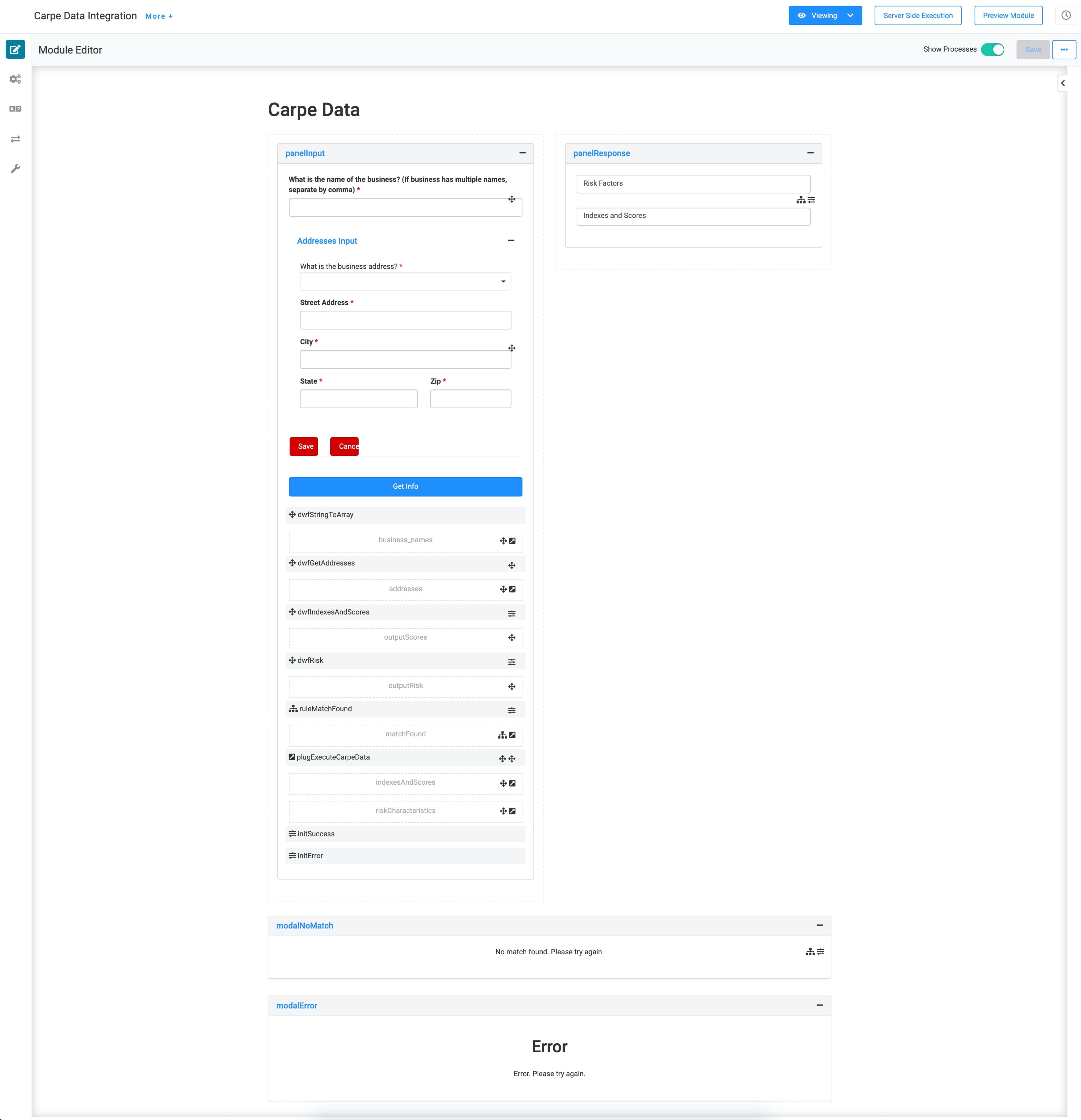Click initializer icon on dwfRisk row

511,662
